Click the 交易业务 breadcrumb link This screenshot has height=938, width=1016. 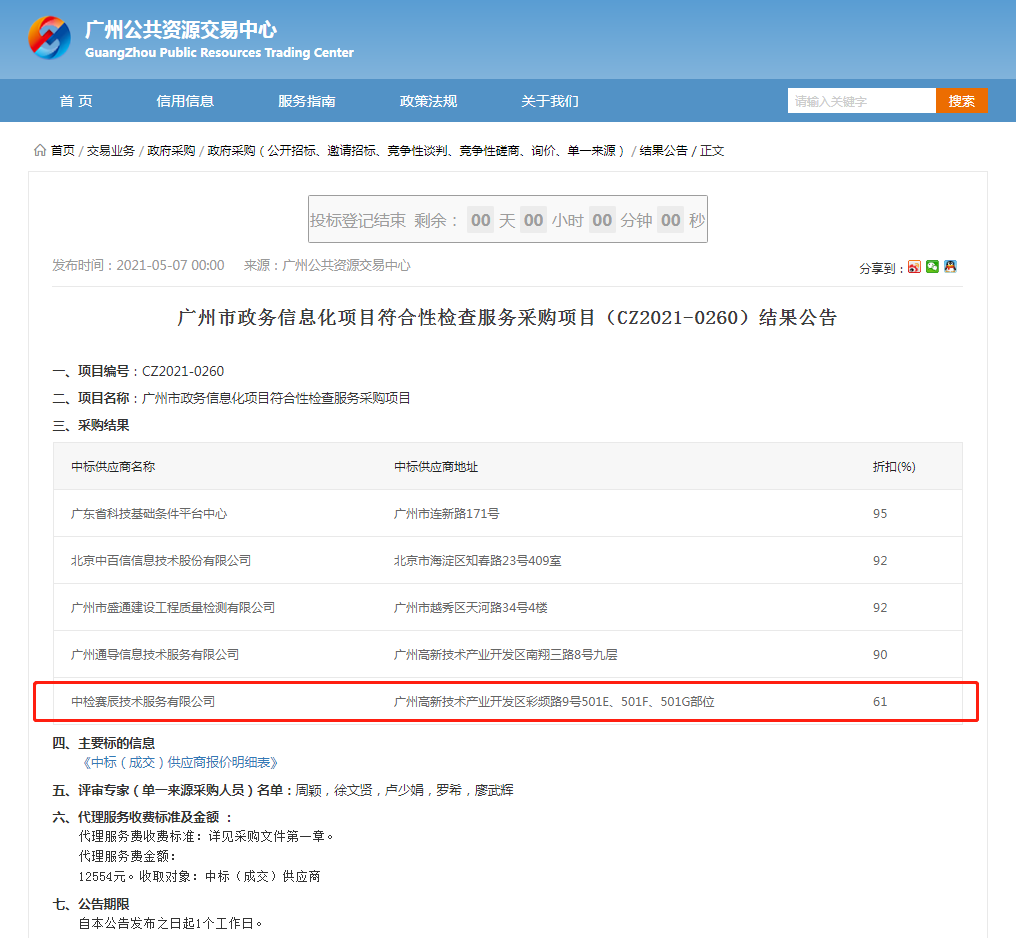[110, 150]
